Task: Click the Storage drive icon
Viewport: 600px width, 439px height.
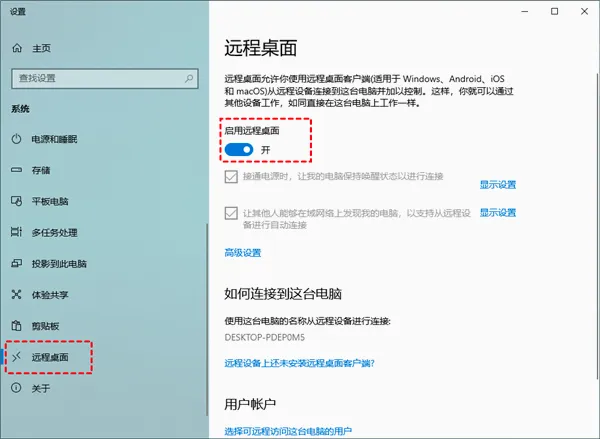Action: 16,170
